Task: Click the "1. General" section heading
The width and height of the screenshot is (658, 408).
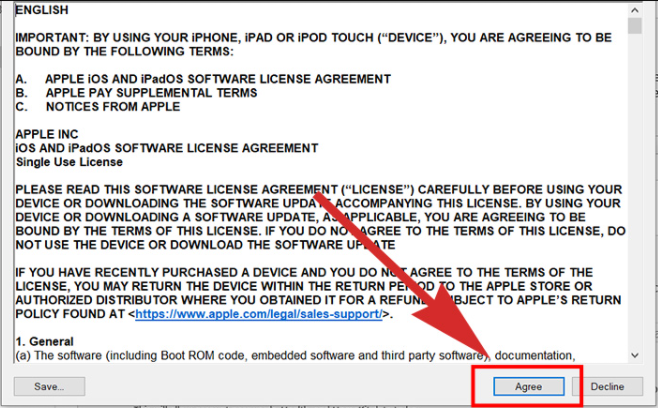Action: tap(44, 341)
